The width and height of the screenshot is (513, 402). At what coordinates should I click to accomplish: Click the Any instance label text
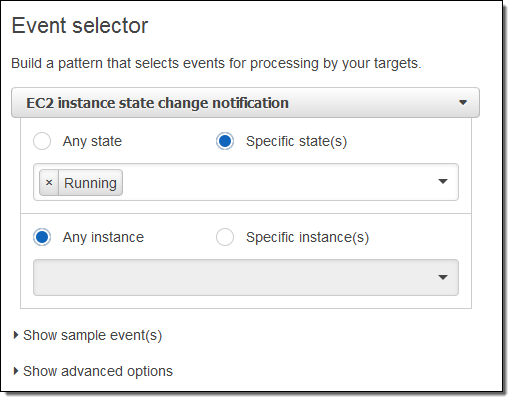103,237
